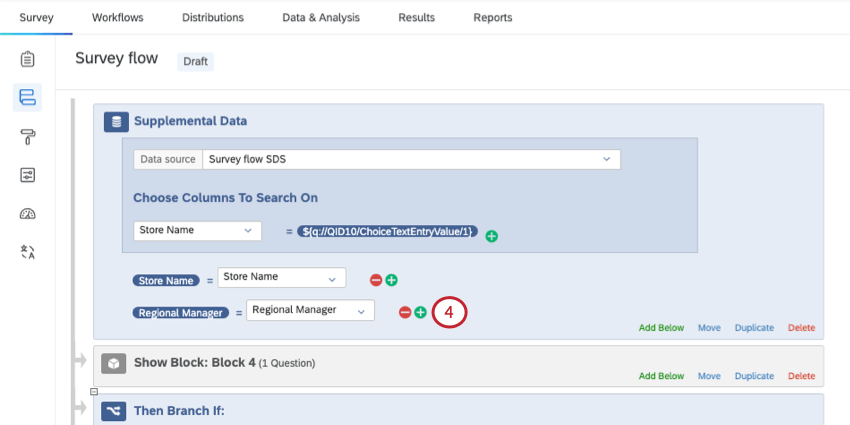The image size is (850, 425).
Task: Collapse the Then Branch If element
Action: click(x=94, y=391)
